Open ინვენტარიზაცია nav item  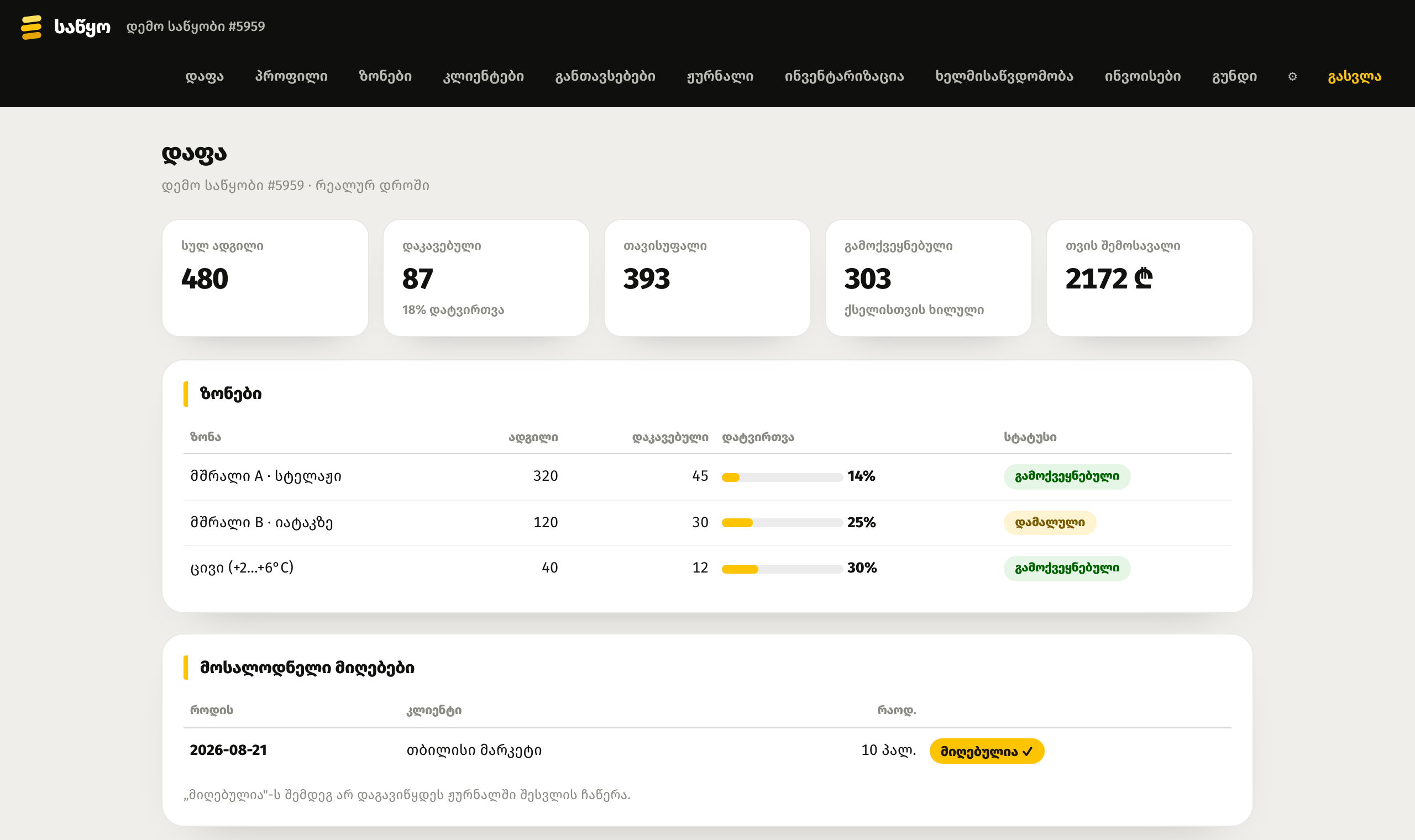coord(844,76)
